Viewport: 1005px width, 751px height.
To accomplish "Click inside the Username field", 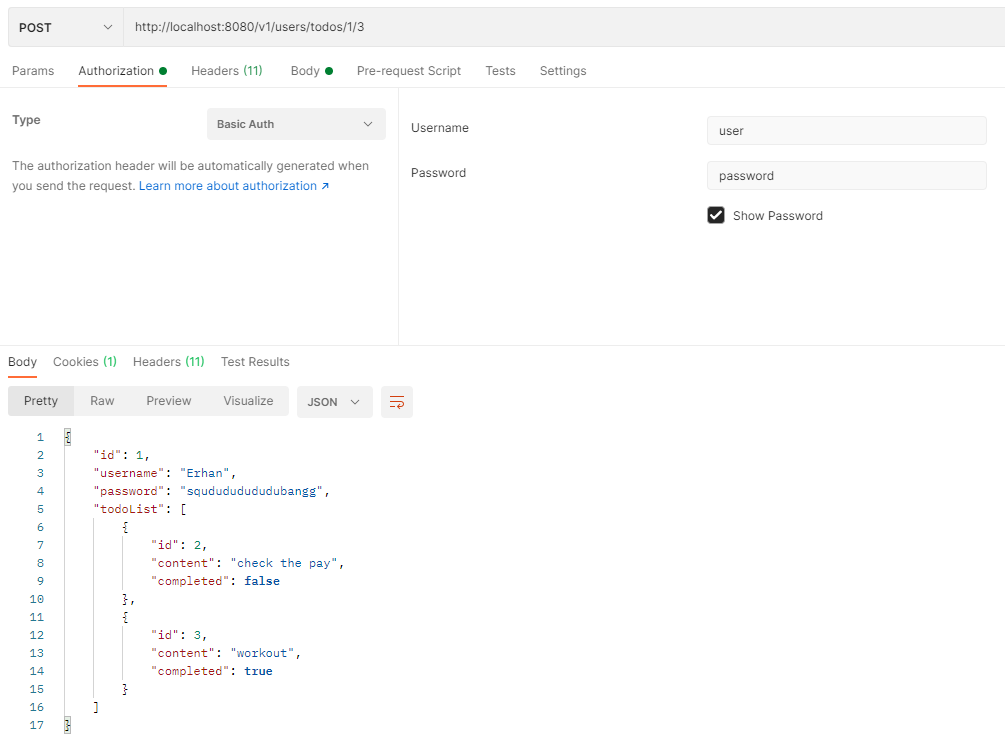I will click(846, 130).
